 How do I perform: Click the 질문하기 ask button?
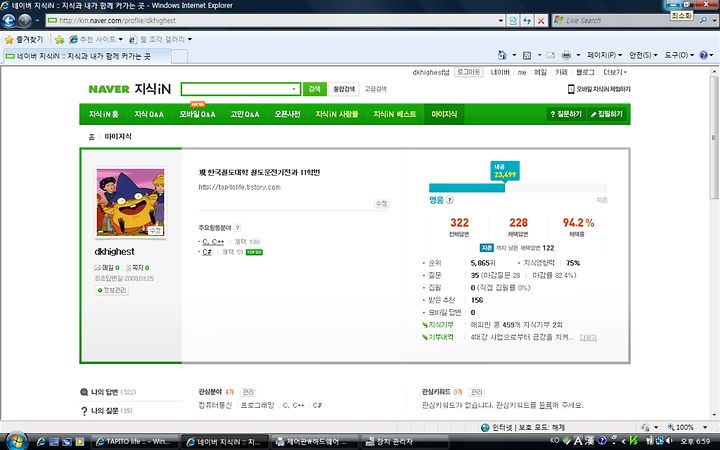click(x=566, y=114)
